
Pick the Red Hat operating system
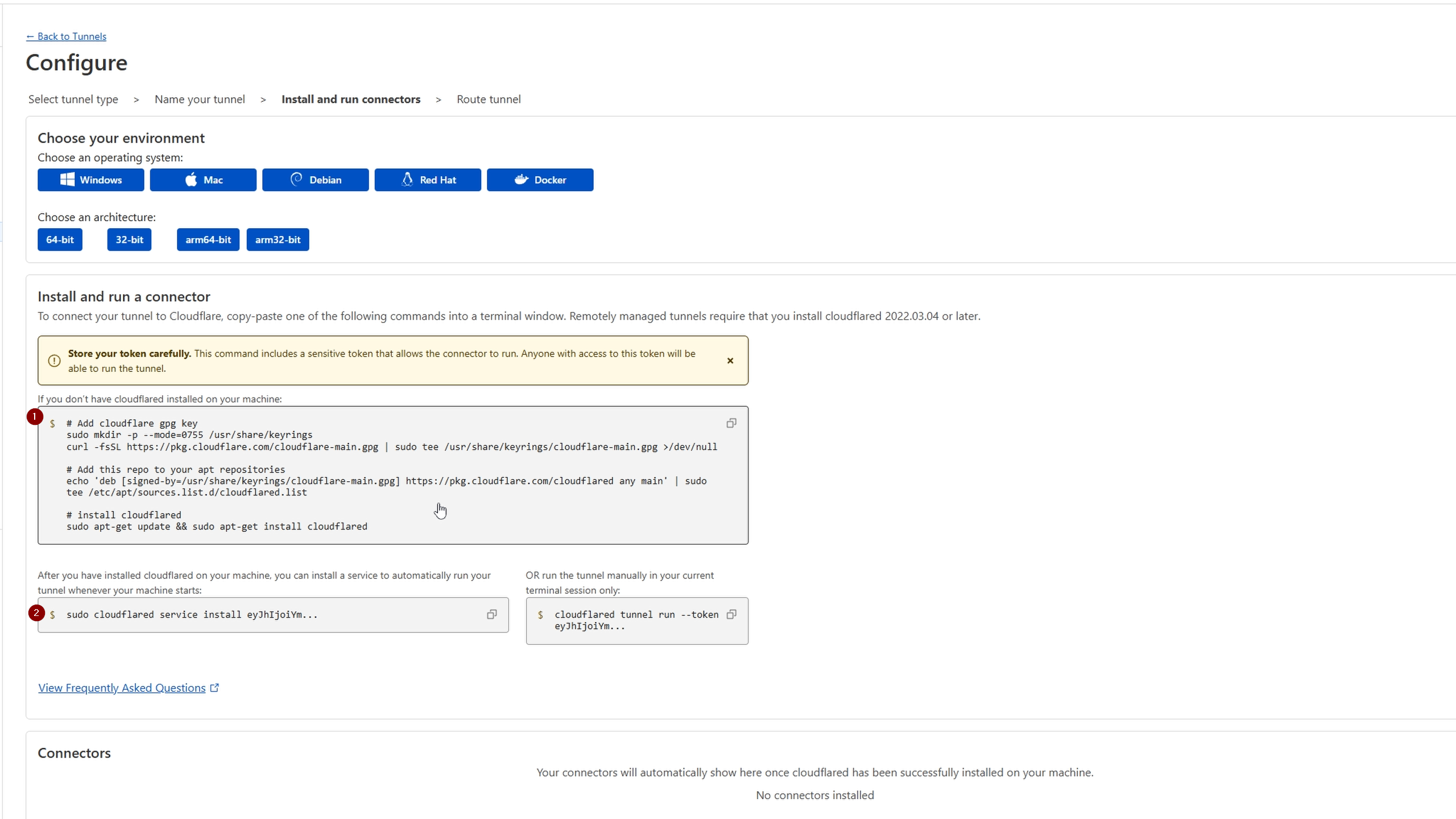pyautogui.click(x=428, y=180)
